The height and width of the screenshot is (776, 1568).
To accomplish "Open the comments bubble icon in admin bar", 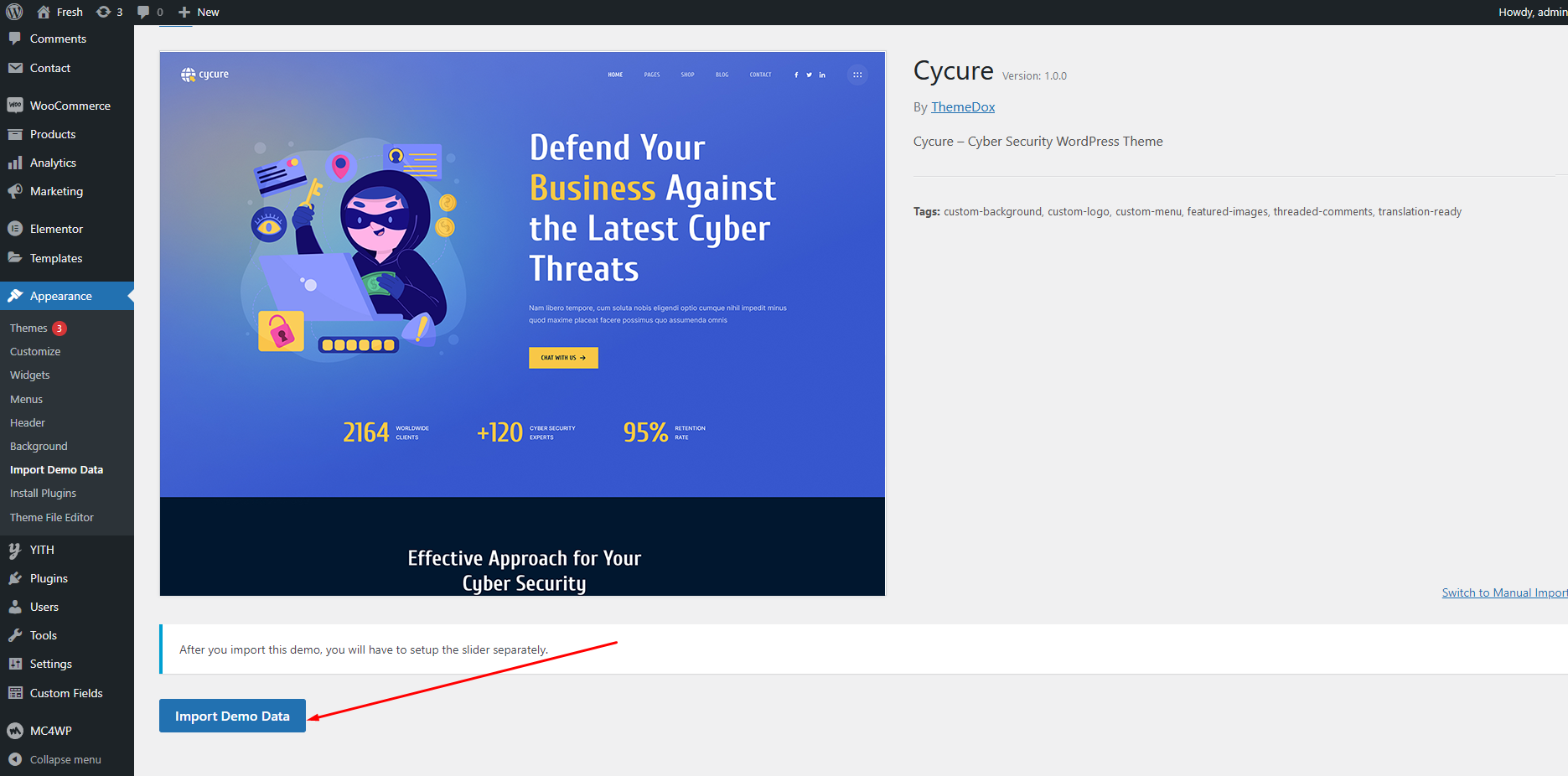I will coord(143,12).
